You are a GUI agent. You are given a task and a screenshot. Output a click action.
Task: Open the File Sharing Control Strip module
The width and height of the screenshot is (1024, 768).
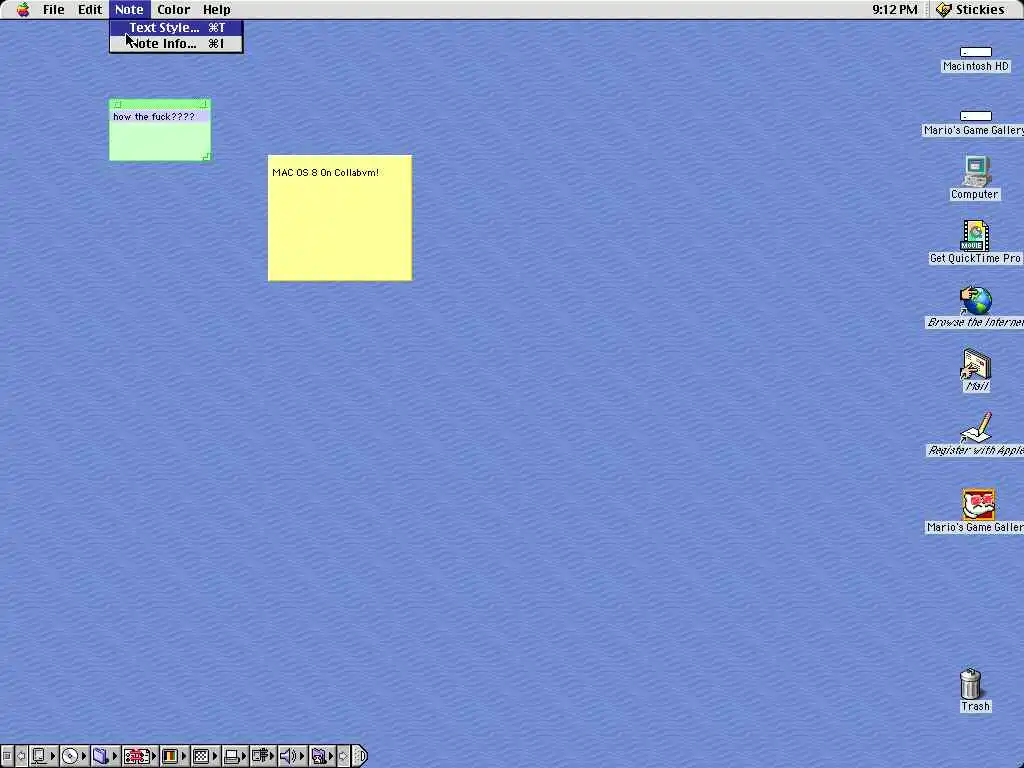[106, 756]
